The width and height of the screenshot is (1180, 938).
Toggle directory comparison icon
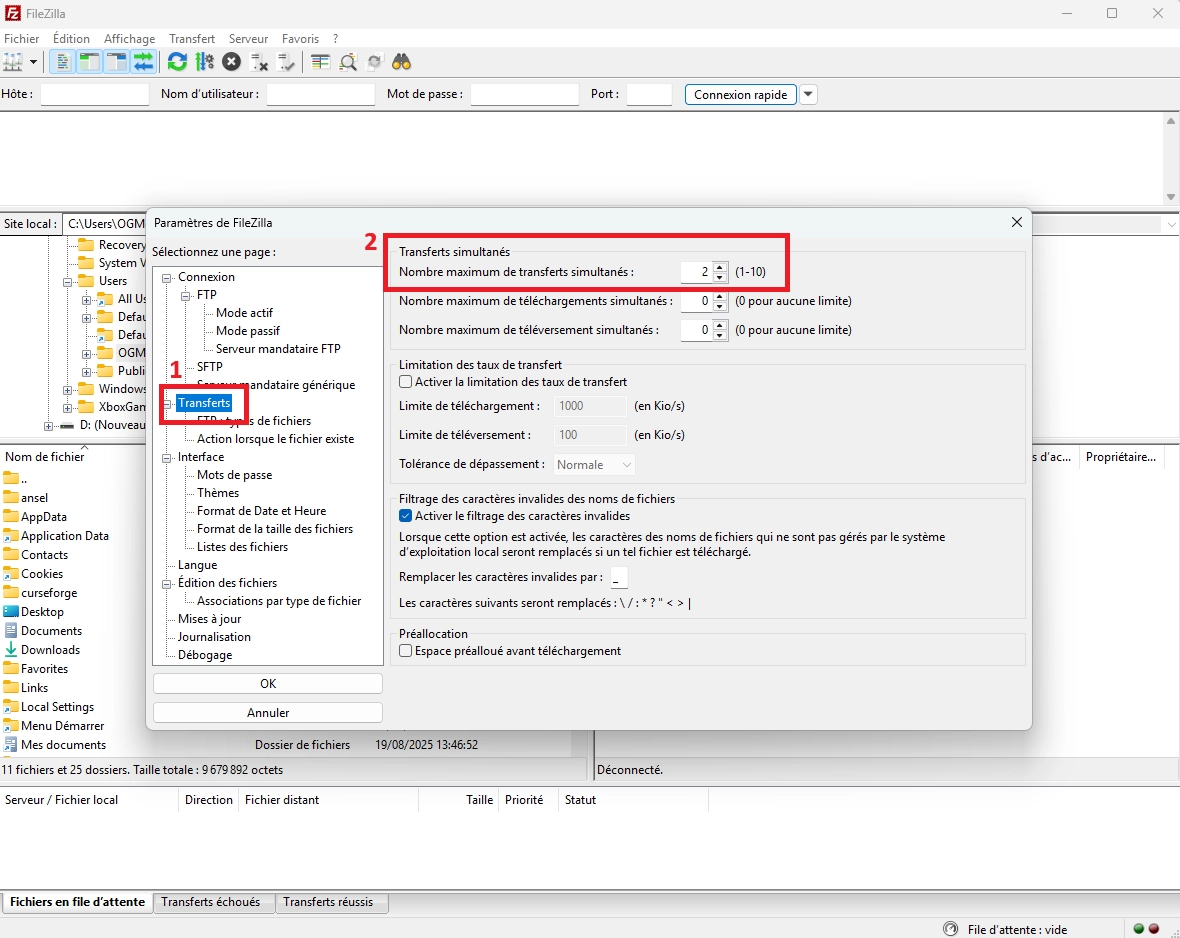tap(348, 62)
